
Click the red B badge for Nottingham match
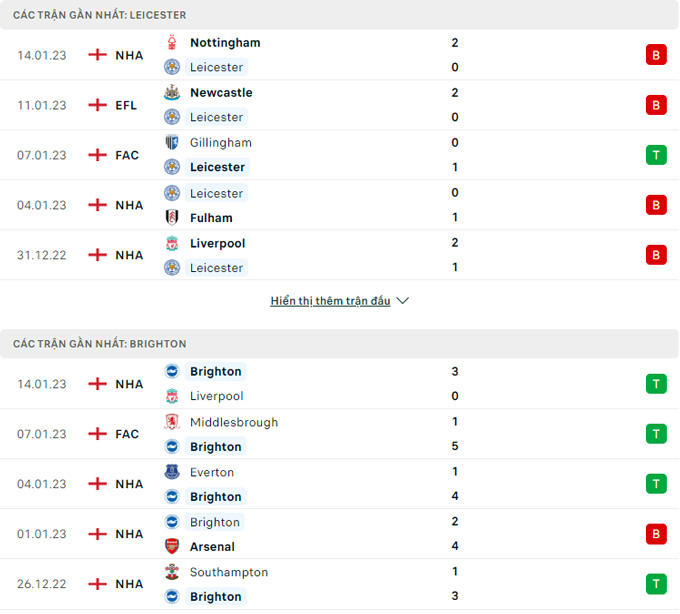coord(656,55)
